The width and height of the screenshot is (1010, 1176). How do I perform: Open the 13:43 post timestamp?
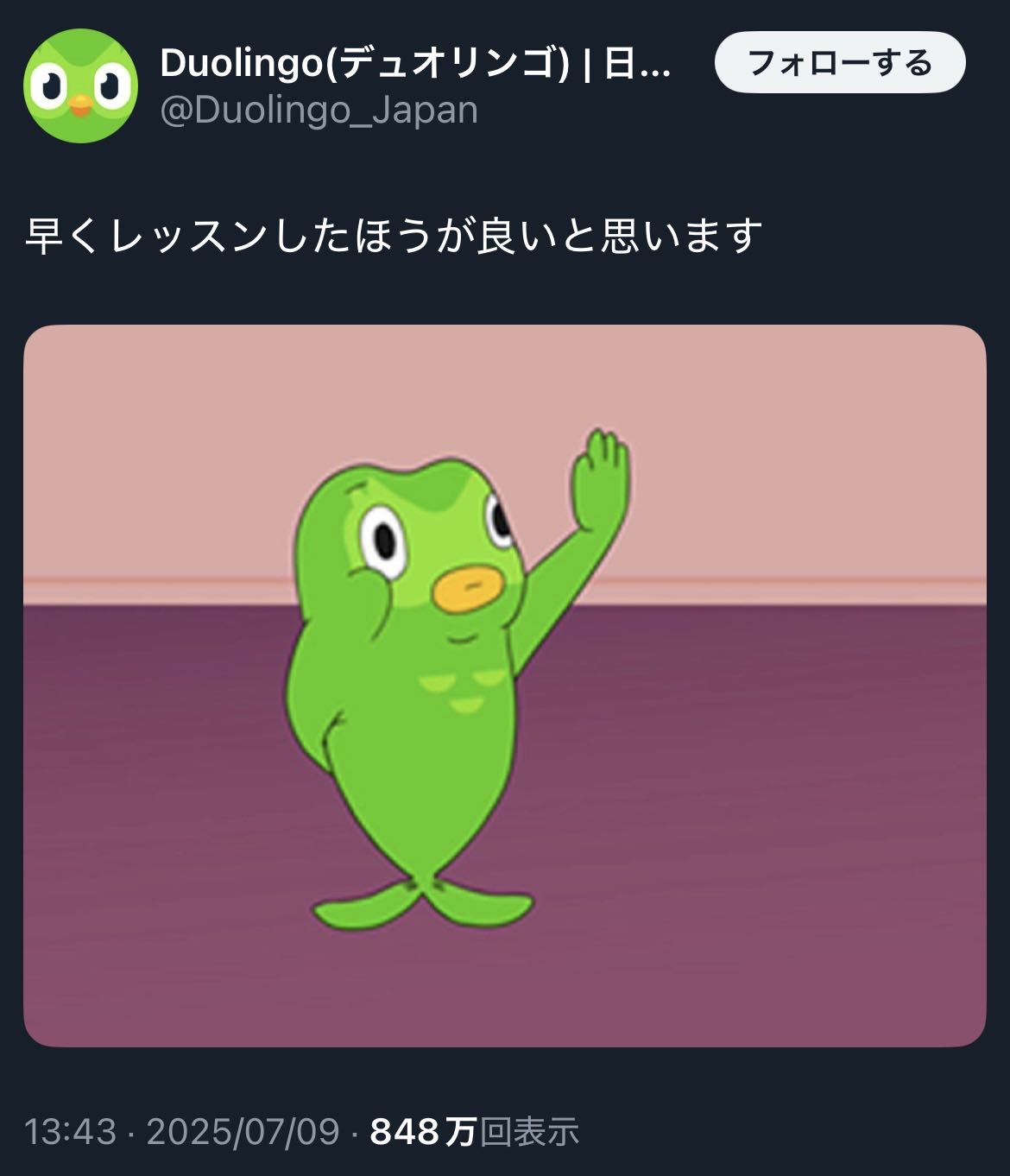(70, 1131)
